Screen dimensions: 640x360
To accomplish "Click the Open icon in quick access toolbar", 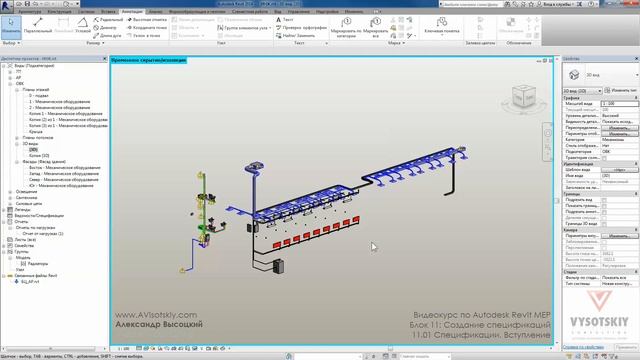I will (x=19, y=4).
